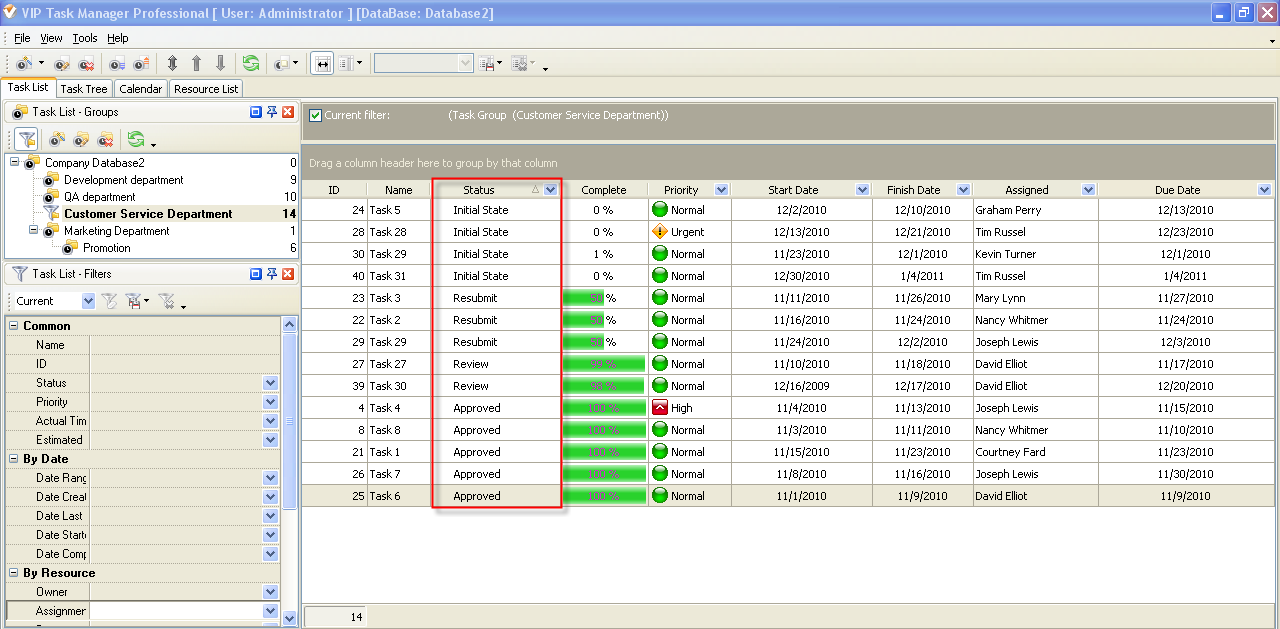Pin the Task List - Groups panel
1280x629 pixels.
(271, 112)
